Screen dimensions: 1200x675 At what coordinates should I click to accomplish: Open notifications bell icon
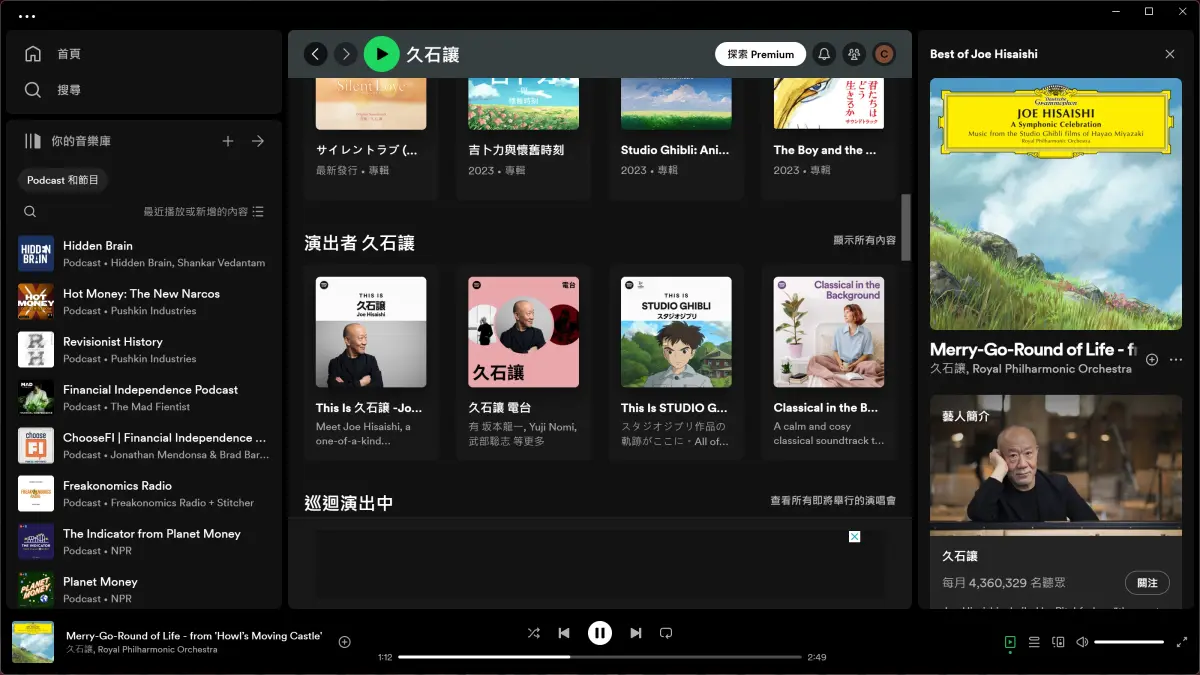824,54
